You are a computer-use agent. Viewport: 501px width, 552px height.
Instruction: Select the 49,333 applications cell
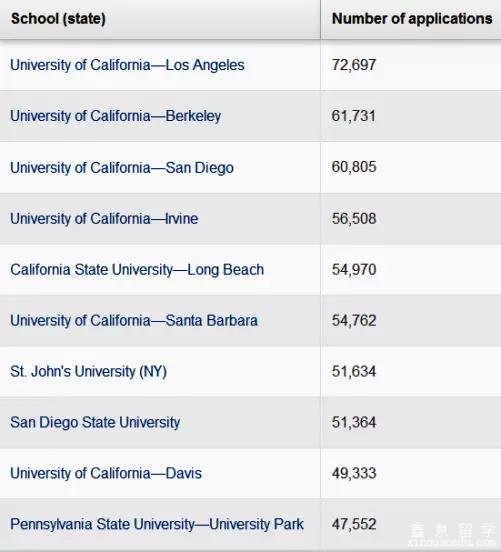(411, 473)
